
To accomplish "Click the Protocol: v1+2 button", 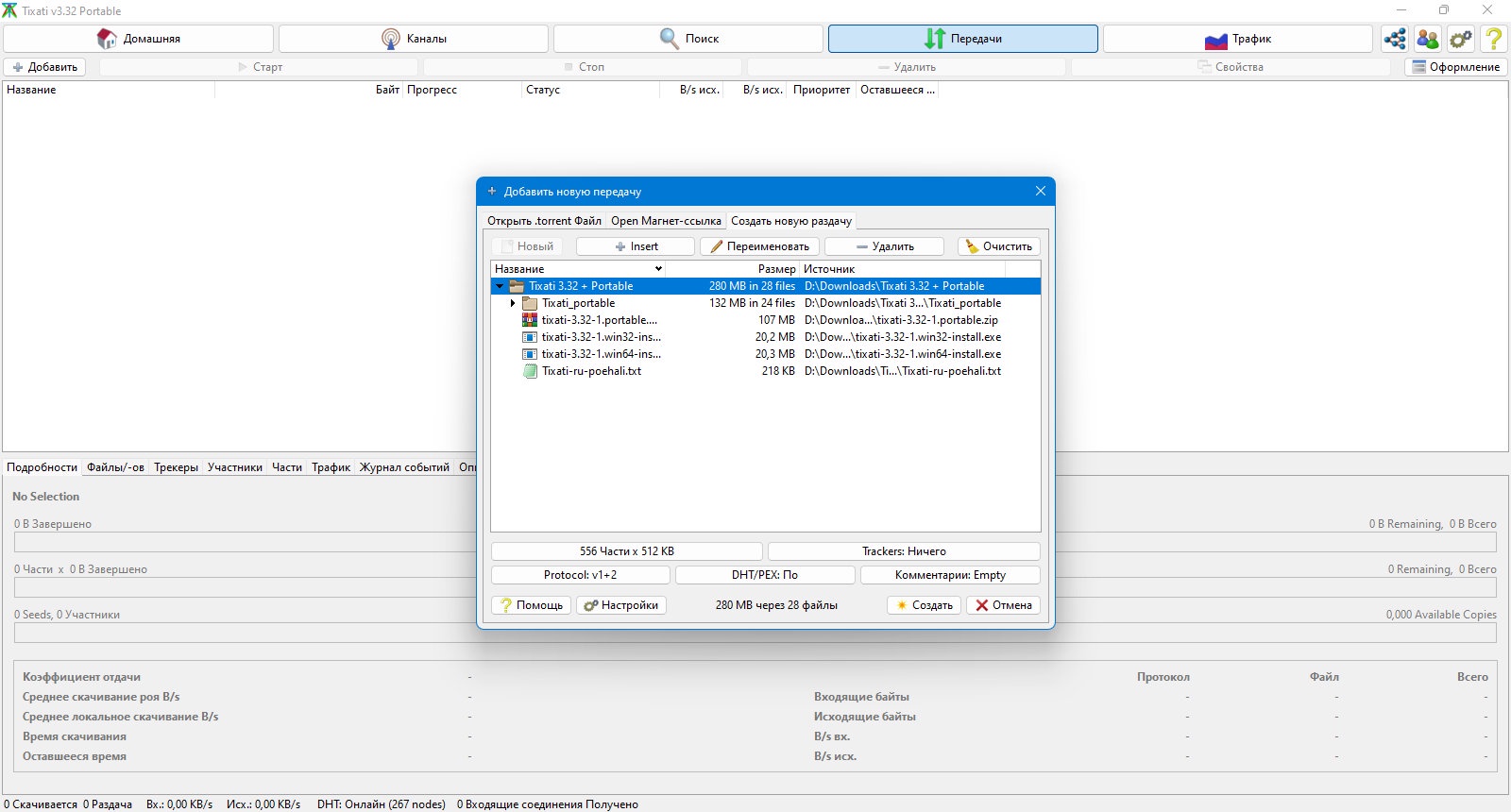I will click(581, 575).
